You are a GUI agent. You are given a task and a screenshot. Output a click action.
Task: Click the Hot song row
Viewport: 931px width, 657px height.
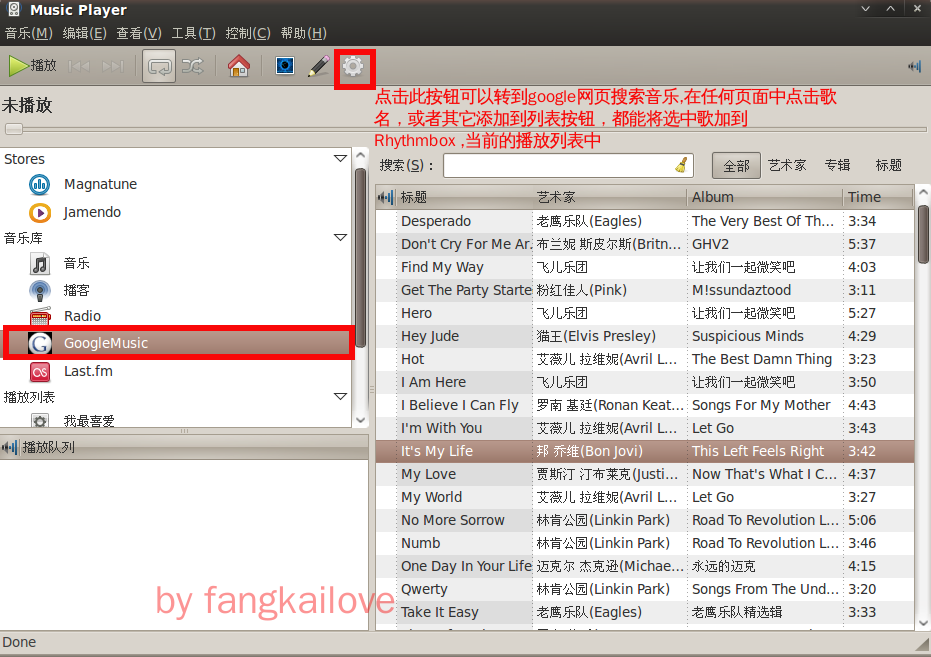coord(645,359)
